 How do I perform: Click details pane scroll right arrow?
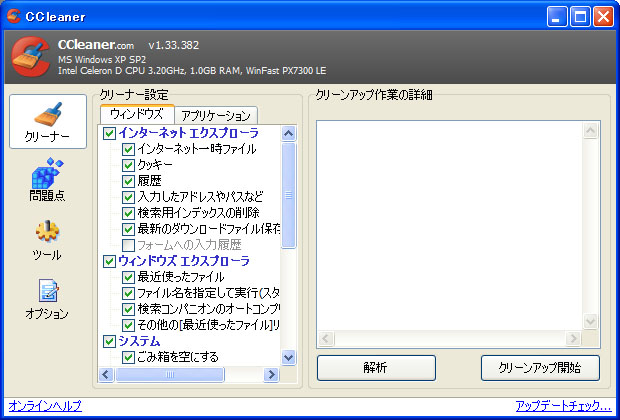coord(573,339)
